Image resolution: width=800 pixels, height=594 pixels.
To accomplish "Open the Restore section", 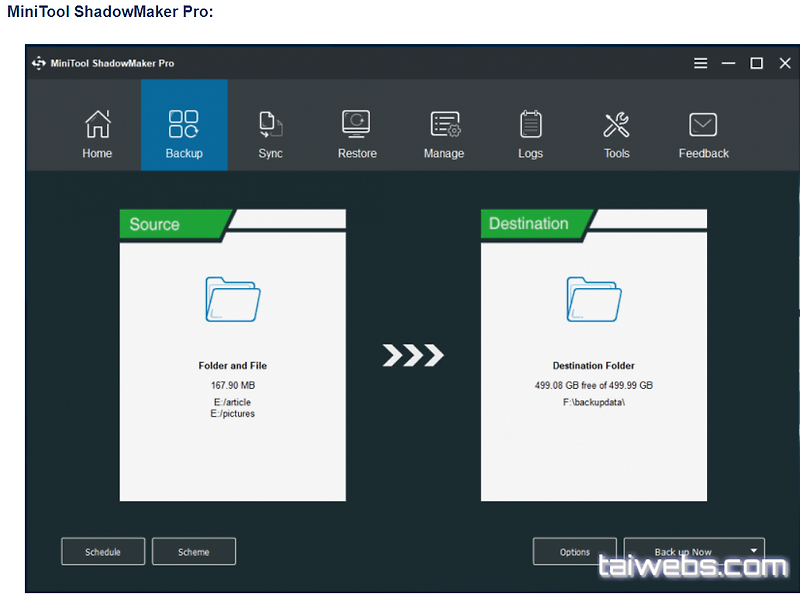I will (357, 130).
